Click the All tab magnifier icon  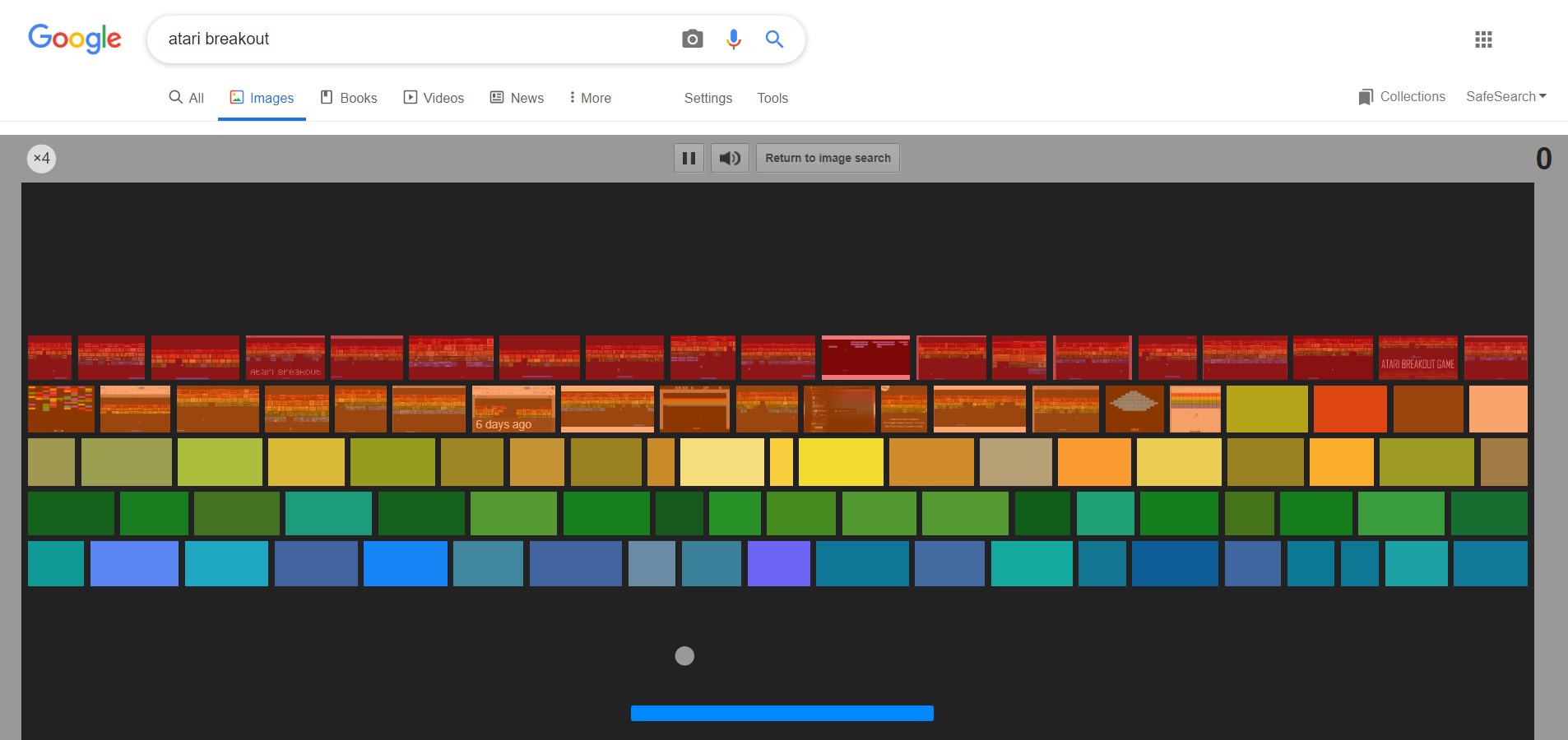coord(175,97)
